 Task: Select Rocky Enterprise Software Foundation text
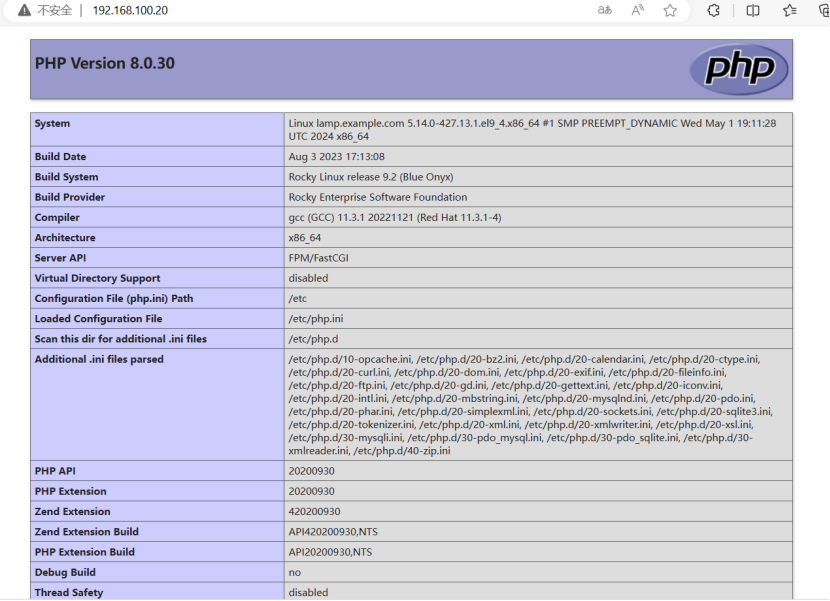pos(378,197)
